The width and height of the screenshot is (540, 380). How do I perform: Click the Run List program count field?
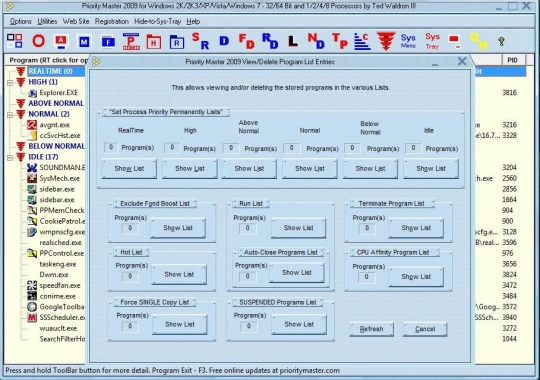point(247,228)
